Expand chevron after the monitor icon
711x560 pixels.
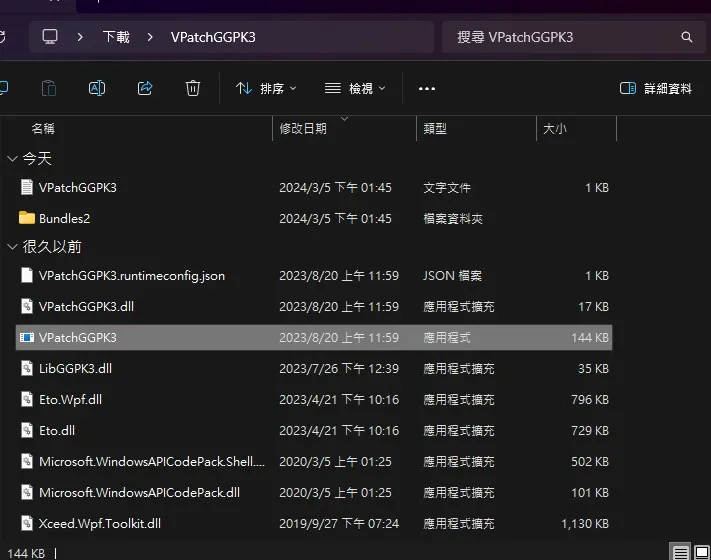80,37
